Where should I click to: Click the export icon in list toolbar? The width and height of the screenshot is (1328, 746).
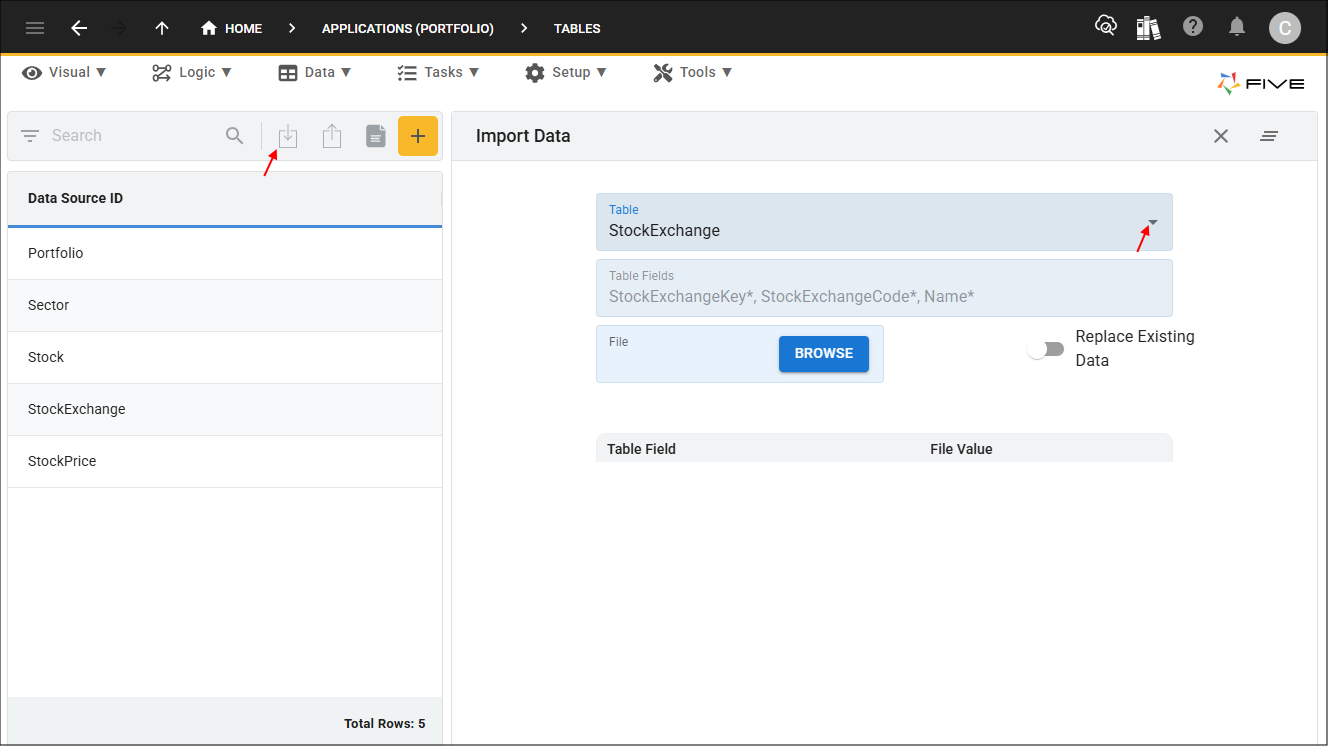[332, 136]
